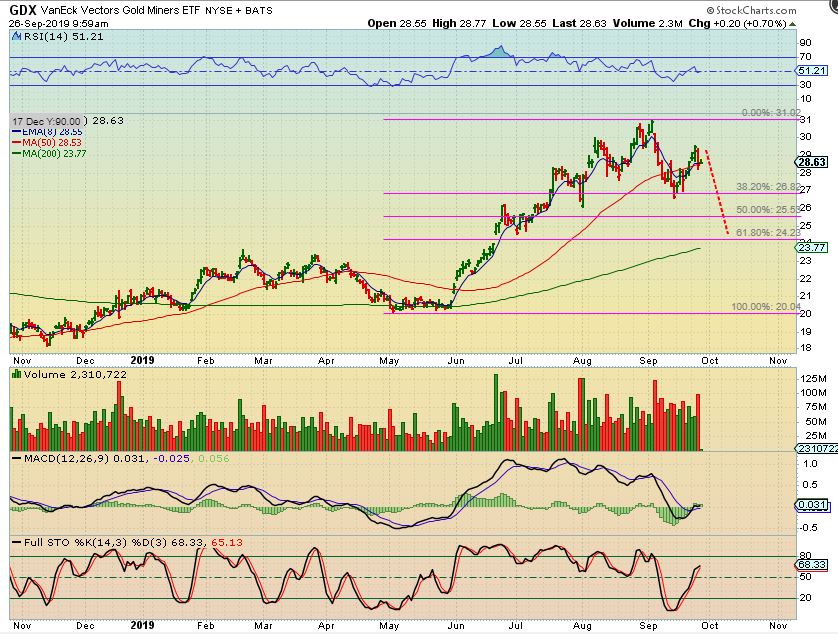Click the 2310722 volume axis tag
Image resolution: width=838 pixels, height=634 pixels.
[817, 449]
